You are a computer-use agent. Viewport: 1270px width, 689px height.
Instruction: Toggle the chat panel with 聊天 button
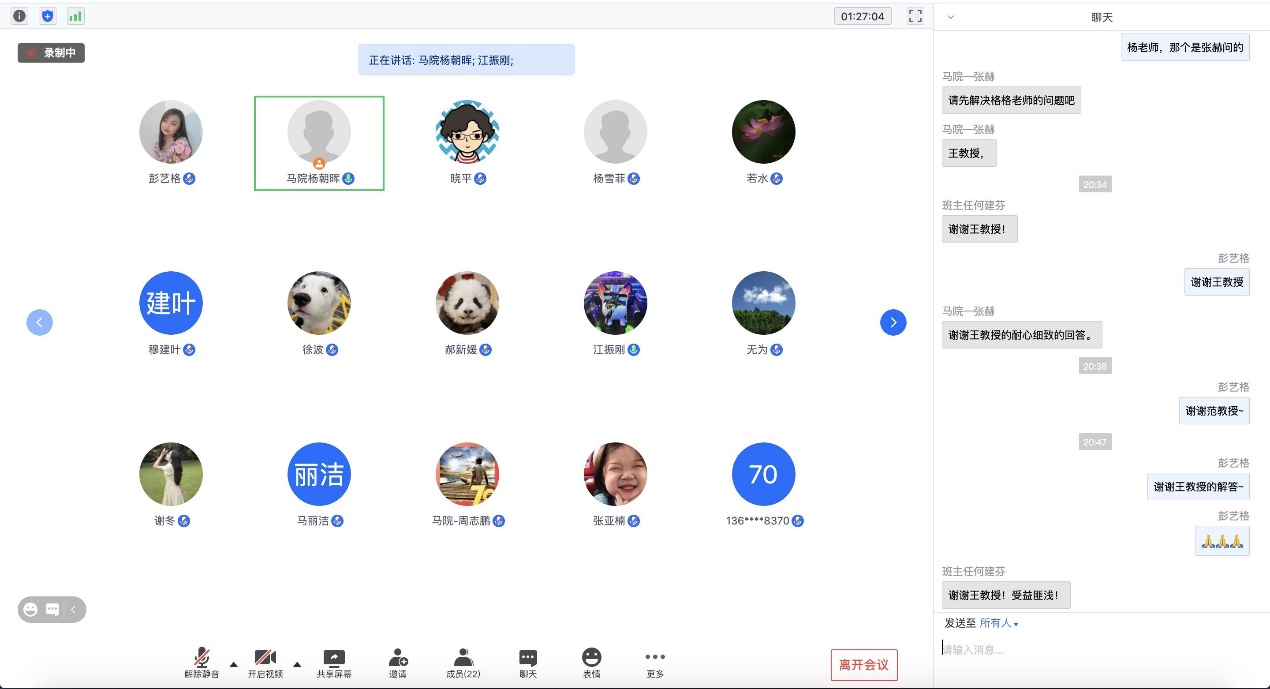click(x=528, y=663)
